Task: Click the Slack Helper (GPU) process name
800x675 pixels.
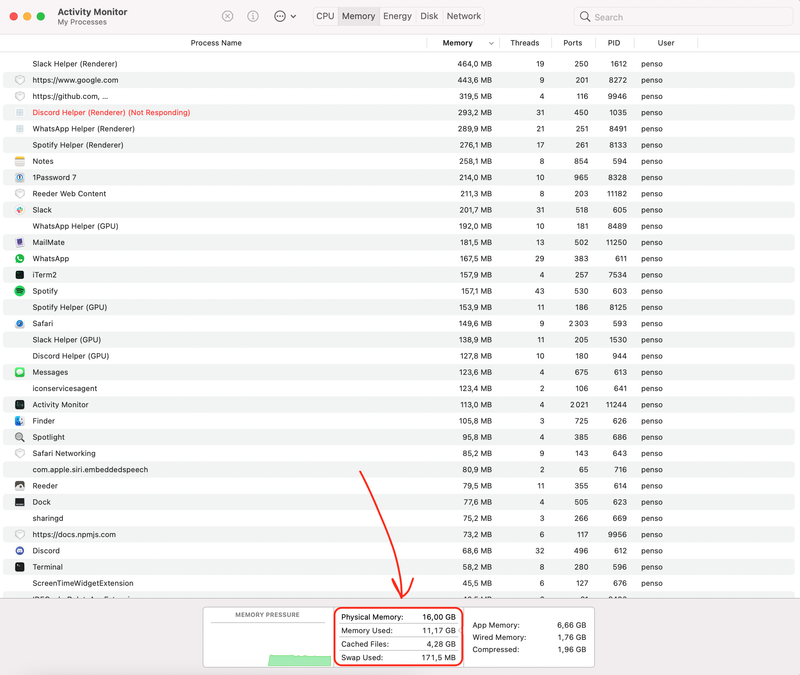Action: (x=66, y=340)
